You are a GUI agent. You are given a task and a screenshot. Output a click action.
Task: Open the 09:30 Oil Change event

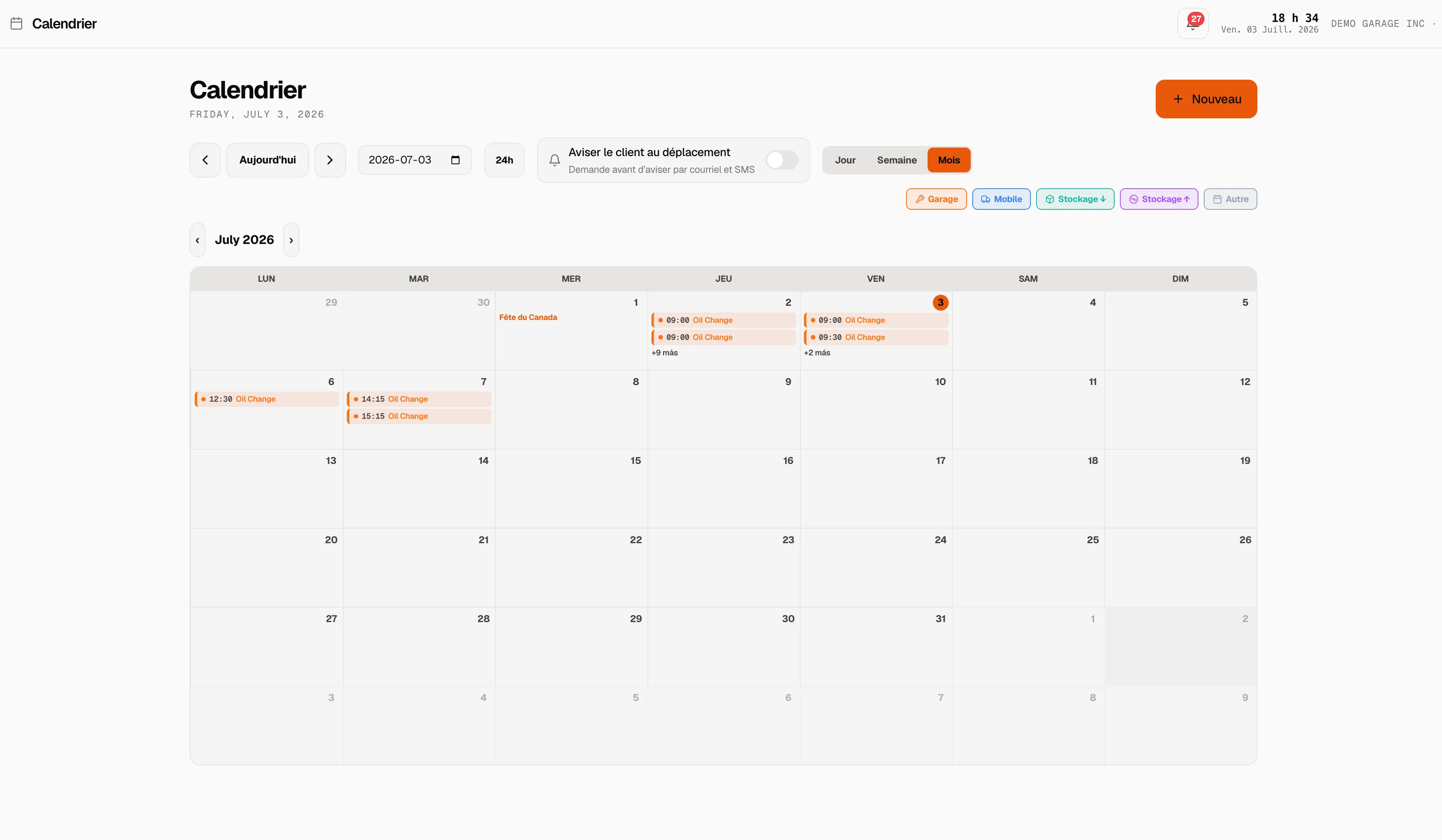click(876, 337)
